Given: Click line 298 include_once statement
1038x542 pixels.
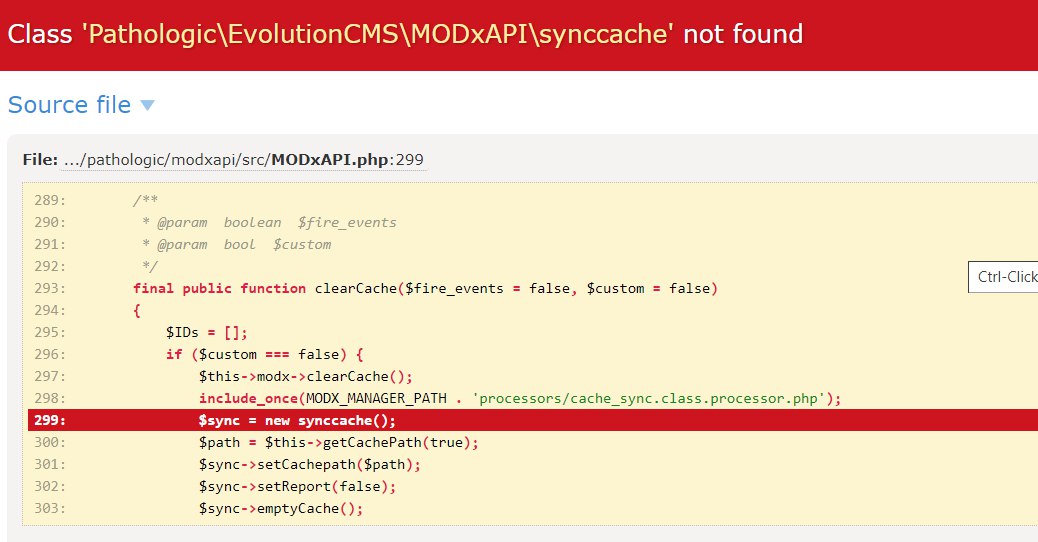Looking at the screenshot, I should coord(520,398).
